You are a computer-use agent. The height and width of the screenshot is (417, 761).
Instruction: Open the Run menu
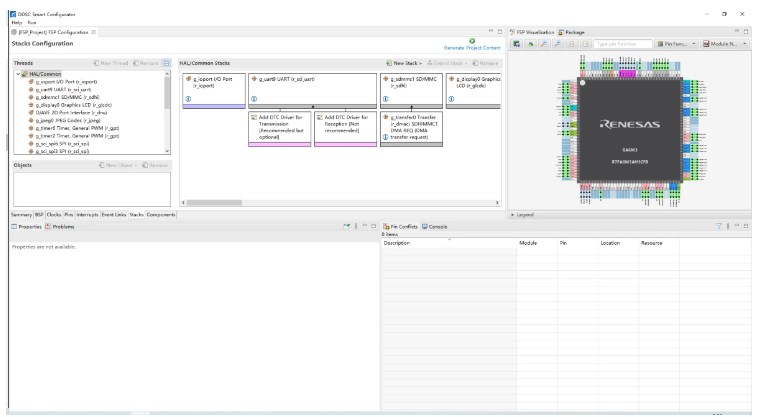point(32,22)
